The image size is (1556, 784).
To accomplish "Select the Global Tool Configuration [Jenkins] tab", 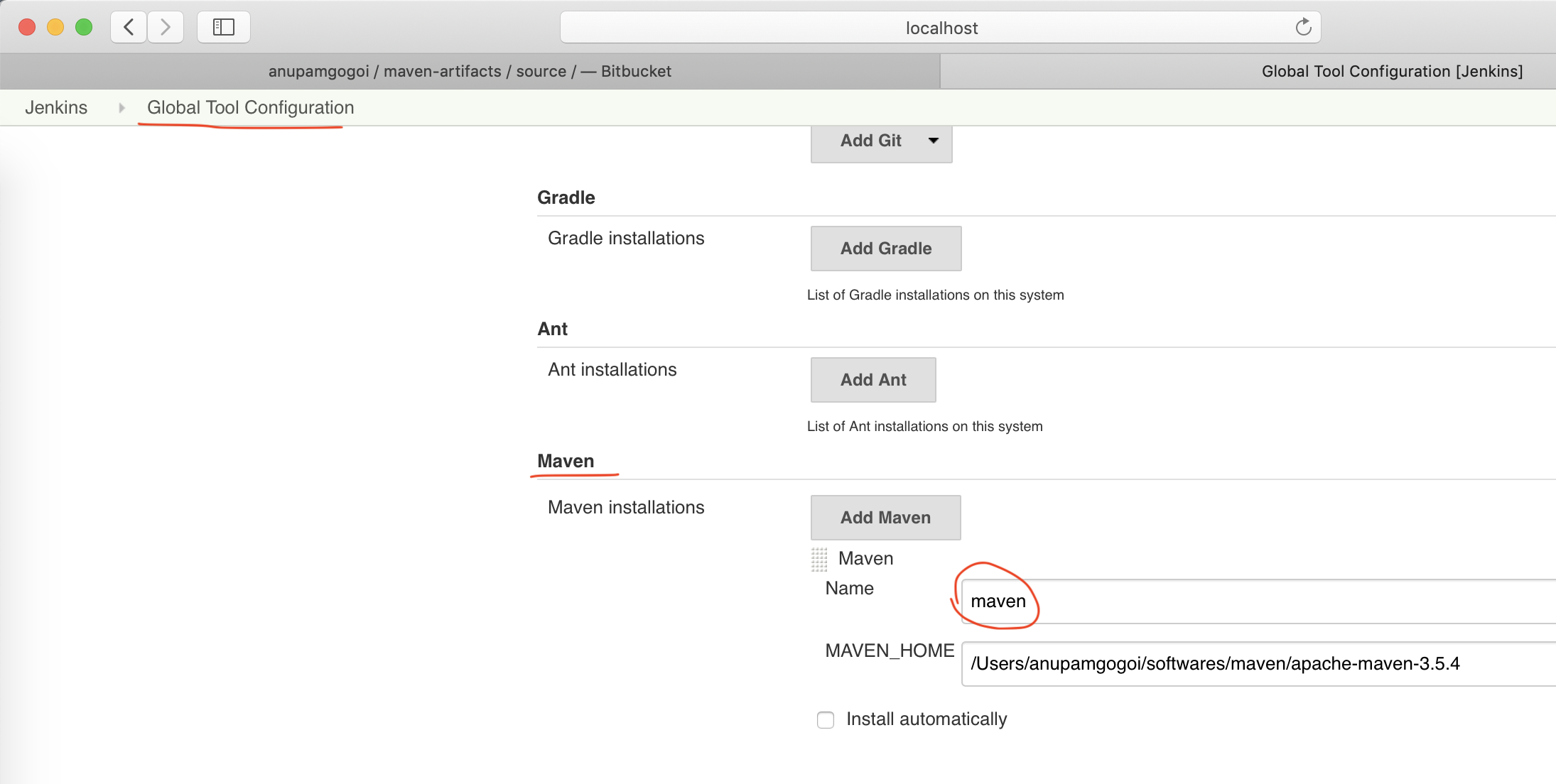I will click(1391, 72).
